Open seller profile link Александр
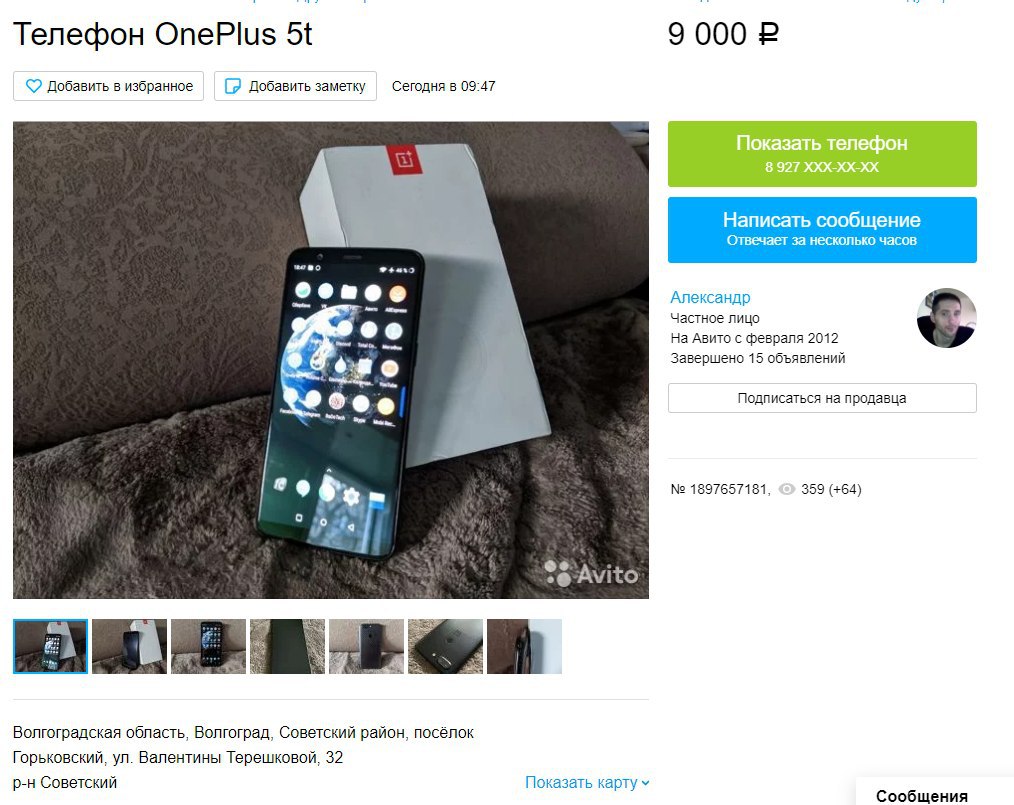This screenshot has height=805, width=1014. click(x=710, y=297)
